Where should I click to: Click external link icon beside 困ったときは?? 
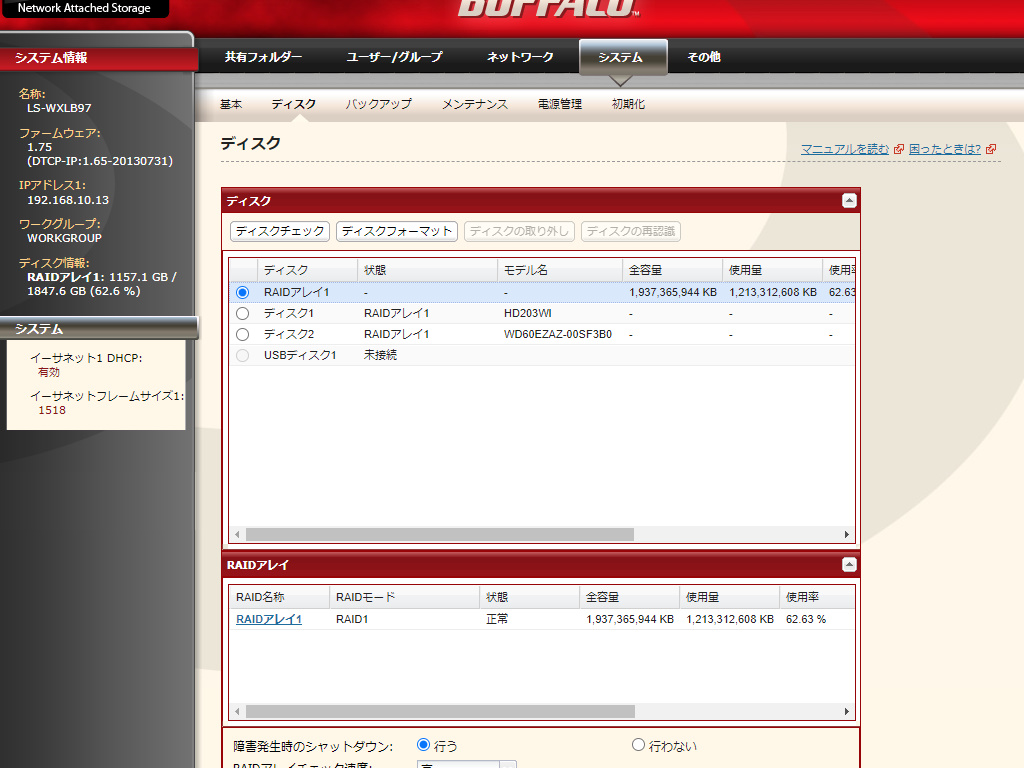point(990,150)
